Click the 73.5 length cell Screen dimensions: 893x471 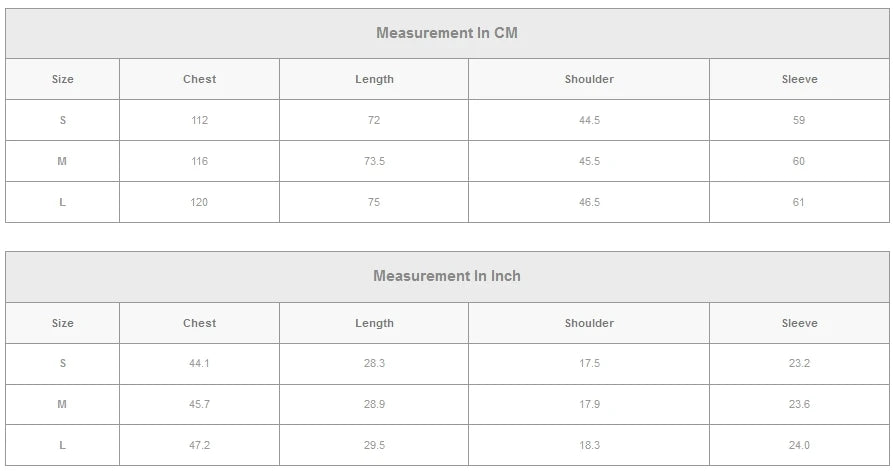coord(374,161)
